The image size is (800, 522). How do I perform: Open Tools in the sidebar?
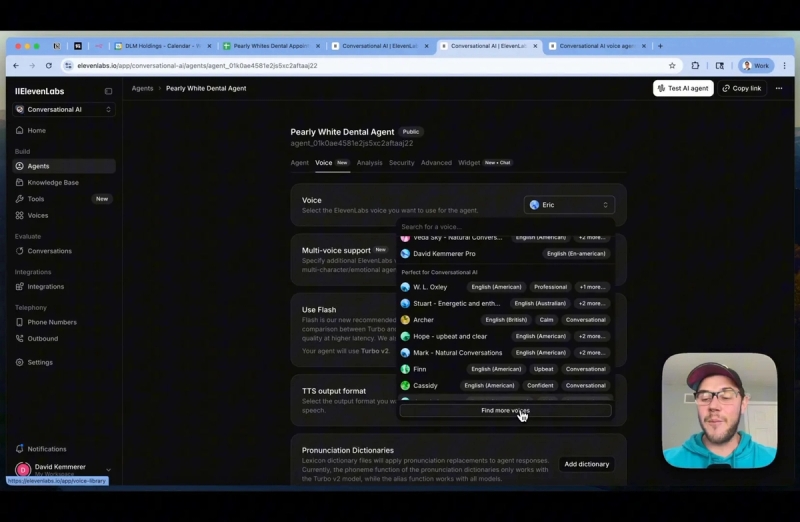[x=64, y=198]
